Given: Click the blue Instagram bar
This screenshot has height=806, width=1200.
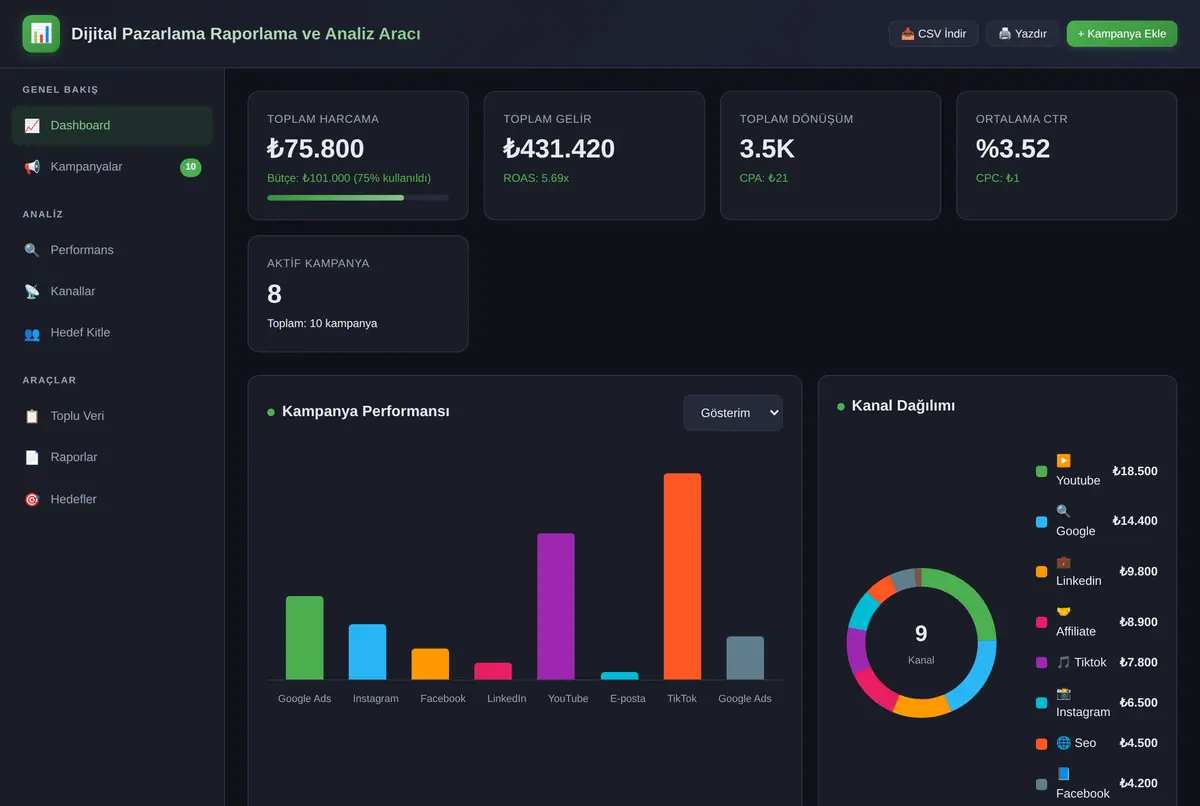Looking at the screenshot, I should coord(367,652).
